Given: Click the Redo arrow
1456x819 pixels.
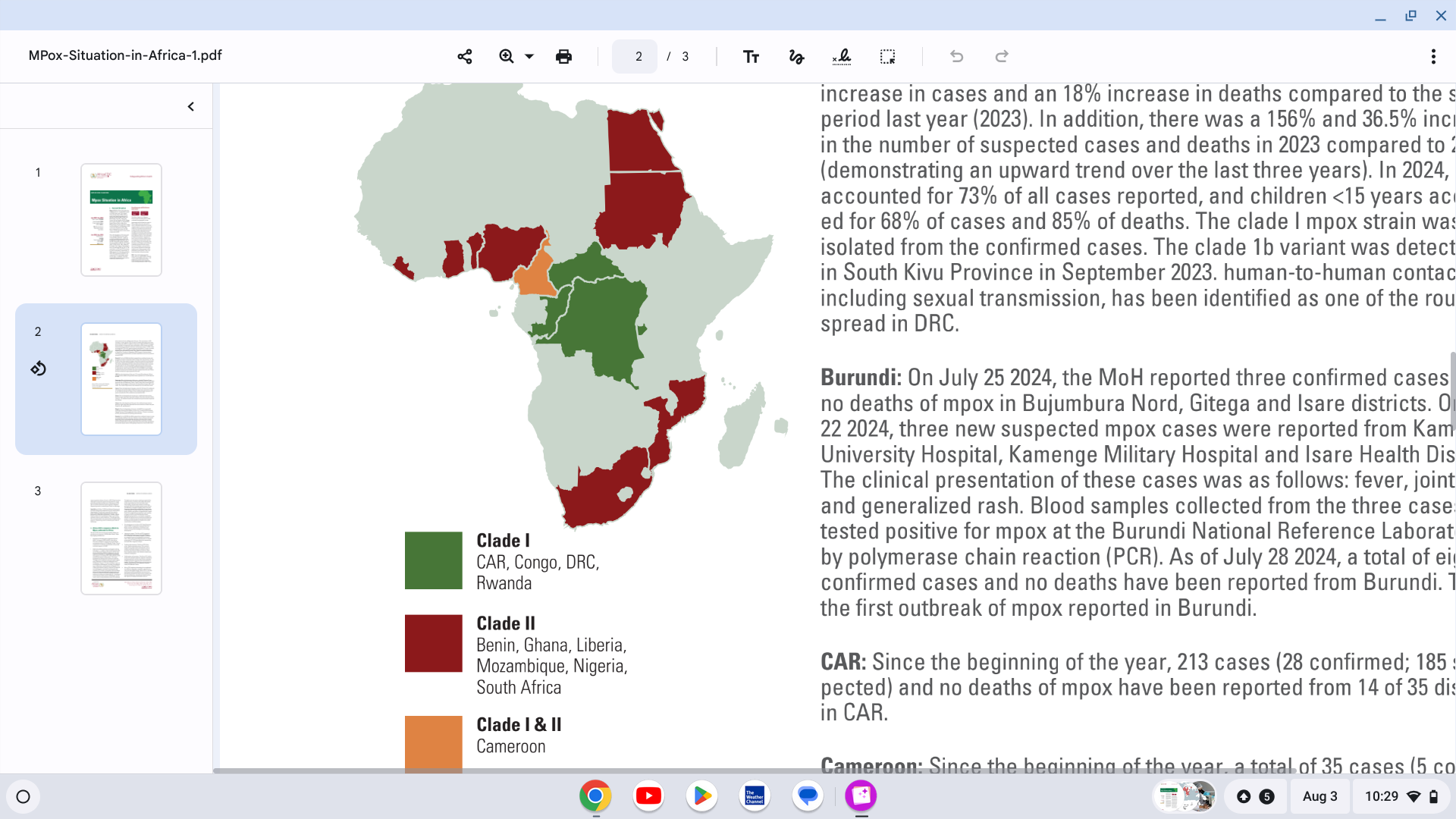Looking at the screenshot, I should pos(1002,56).
